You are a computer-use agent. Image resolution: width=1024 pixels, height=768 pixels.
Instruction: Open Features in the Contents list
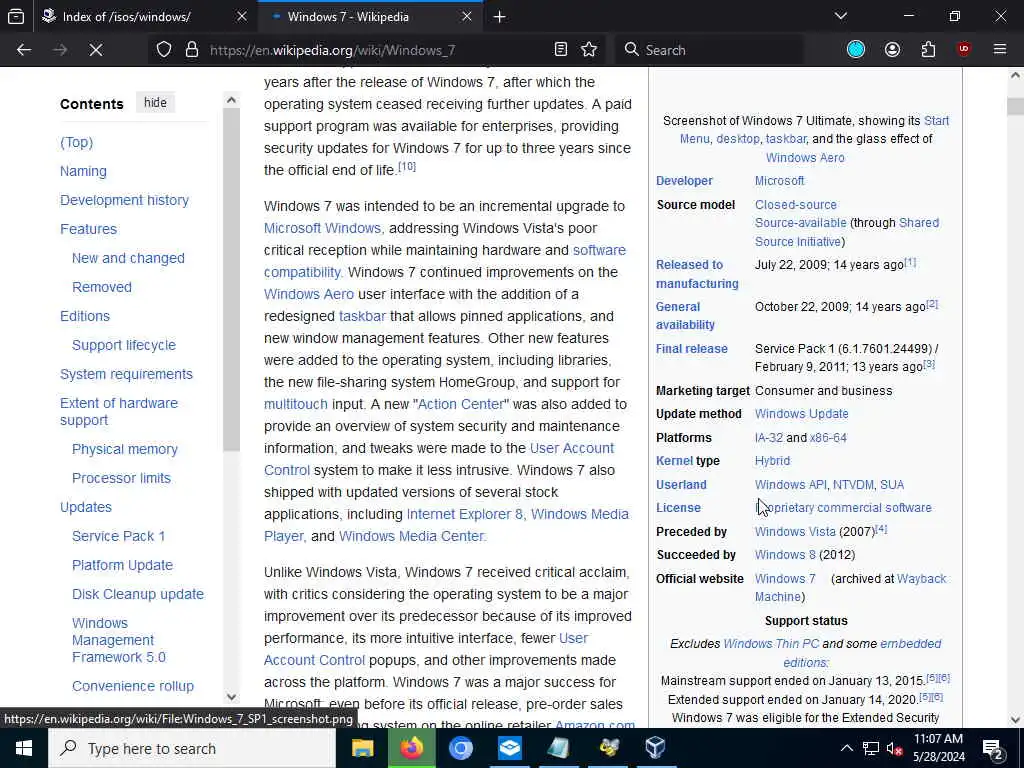coord(88,229)
